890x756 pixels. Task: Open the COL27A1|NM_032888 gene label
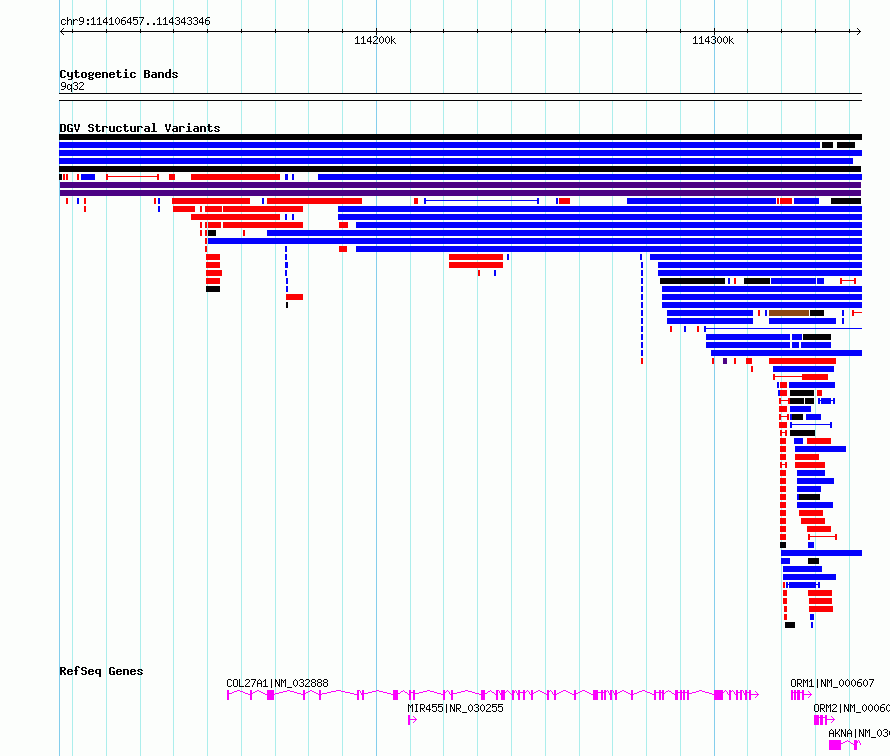point(277,683)
